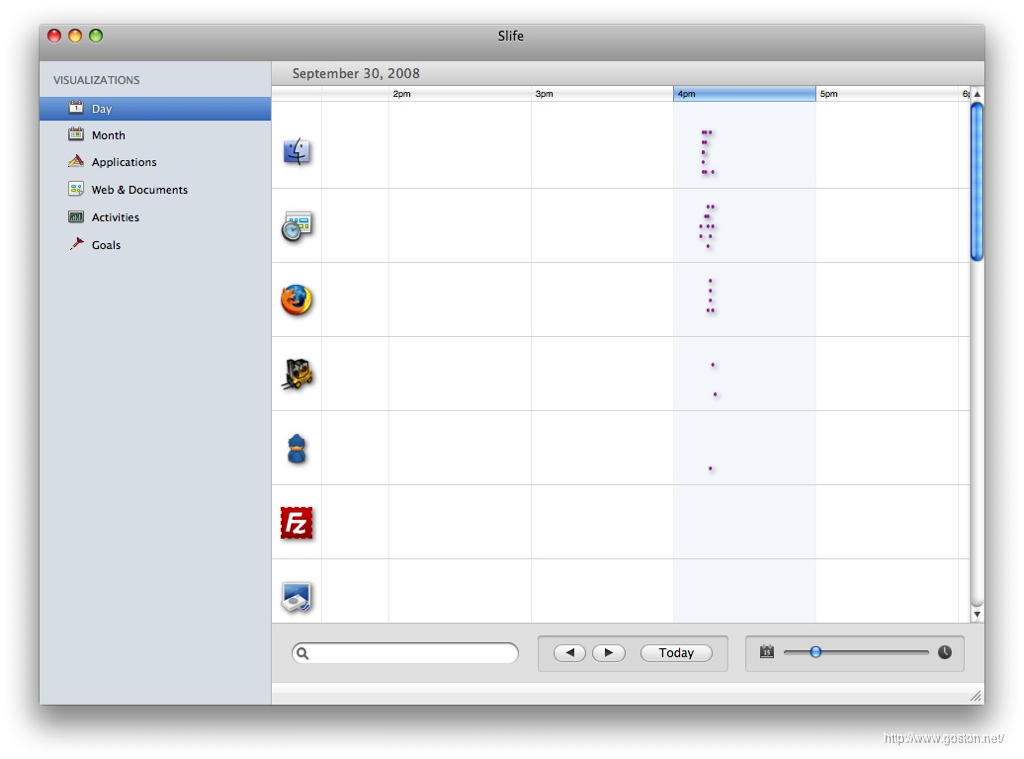This screenshot has height=759, width=1024.
Task: Click the scrollbar up arrow
Action: click(977, 94)
